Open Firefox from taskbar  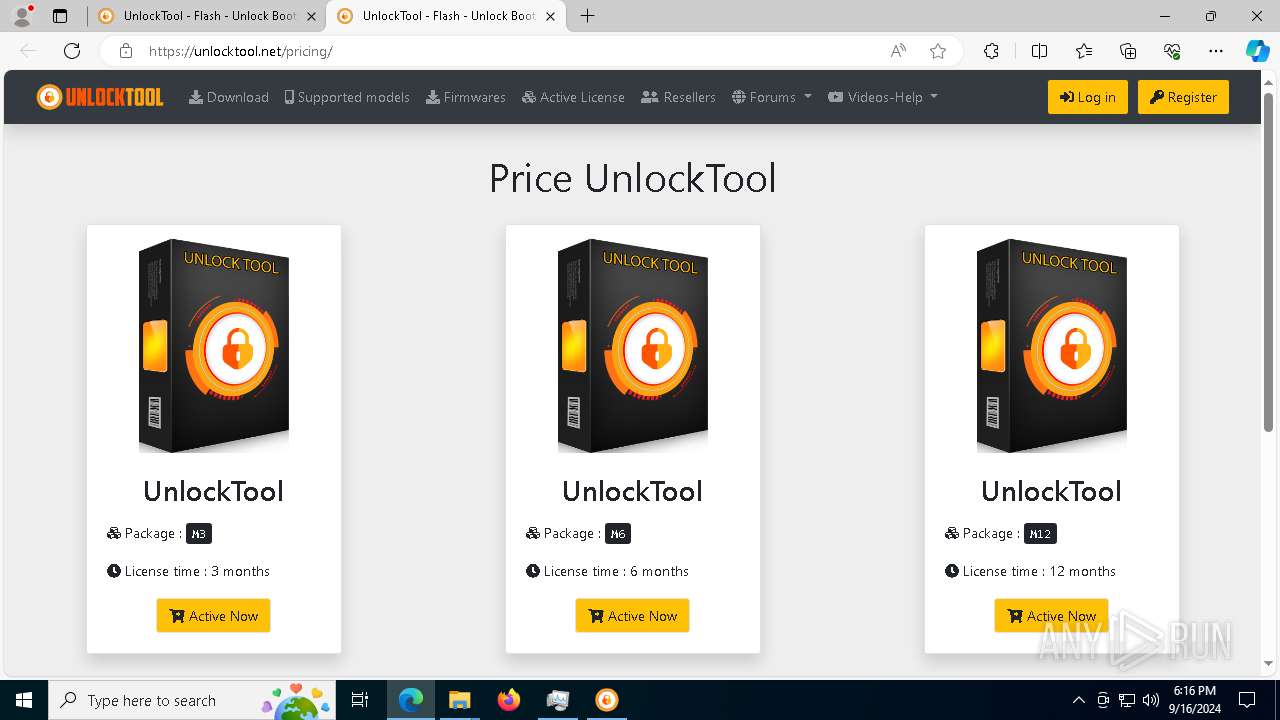[508, 700]
